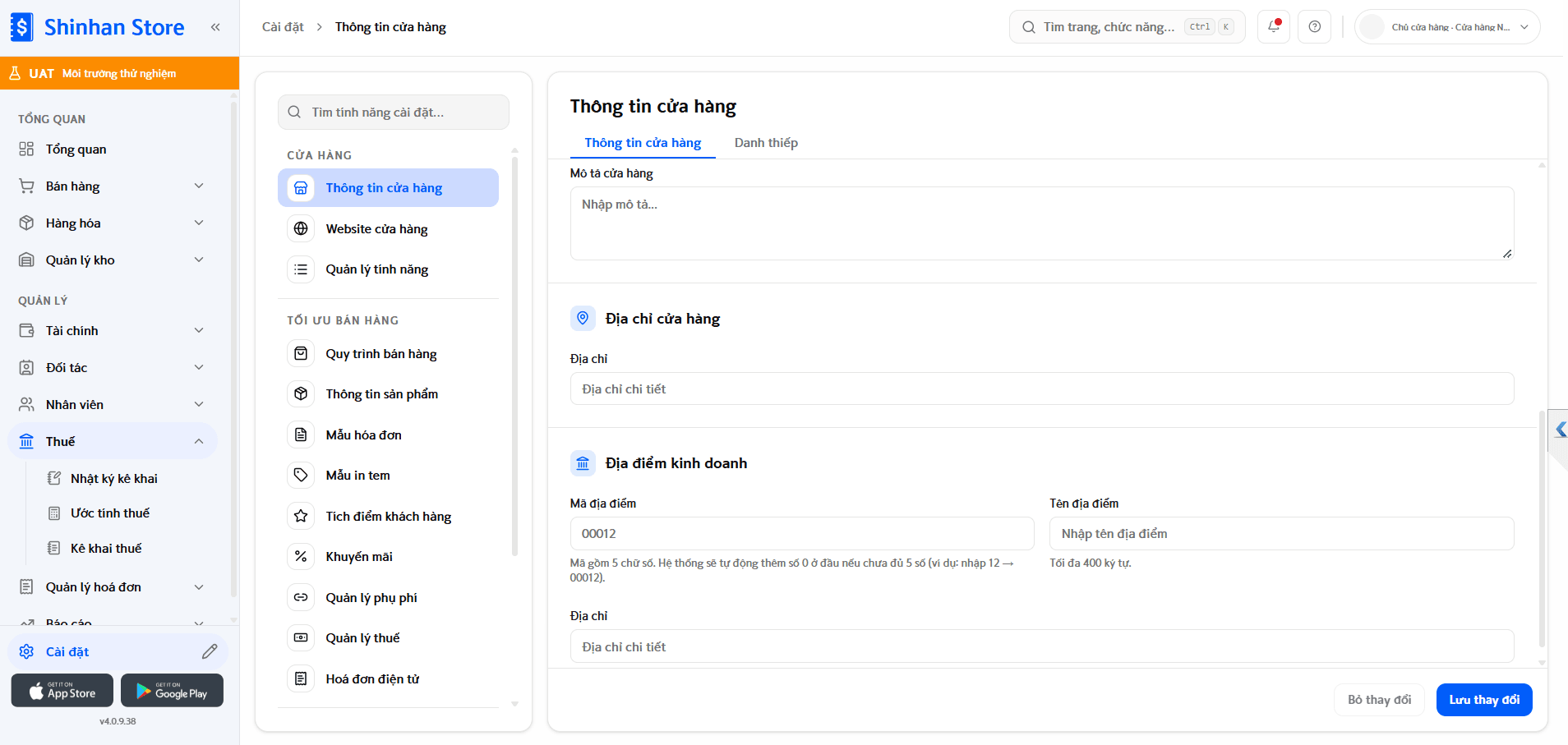Open Tích điểm khách hàng star icon
1568x745 pixels.
click(x=301, y=516)
